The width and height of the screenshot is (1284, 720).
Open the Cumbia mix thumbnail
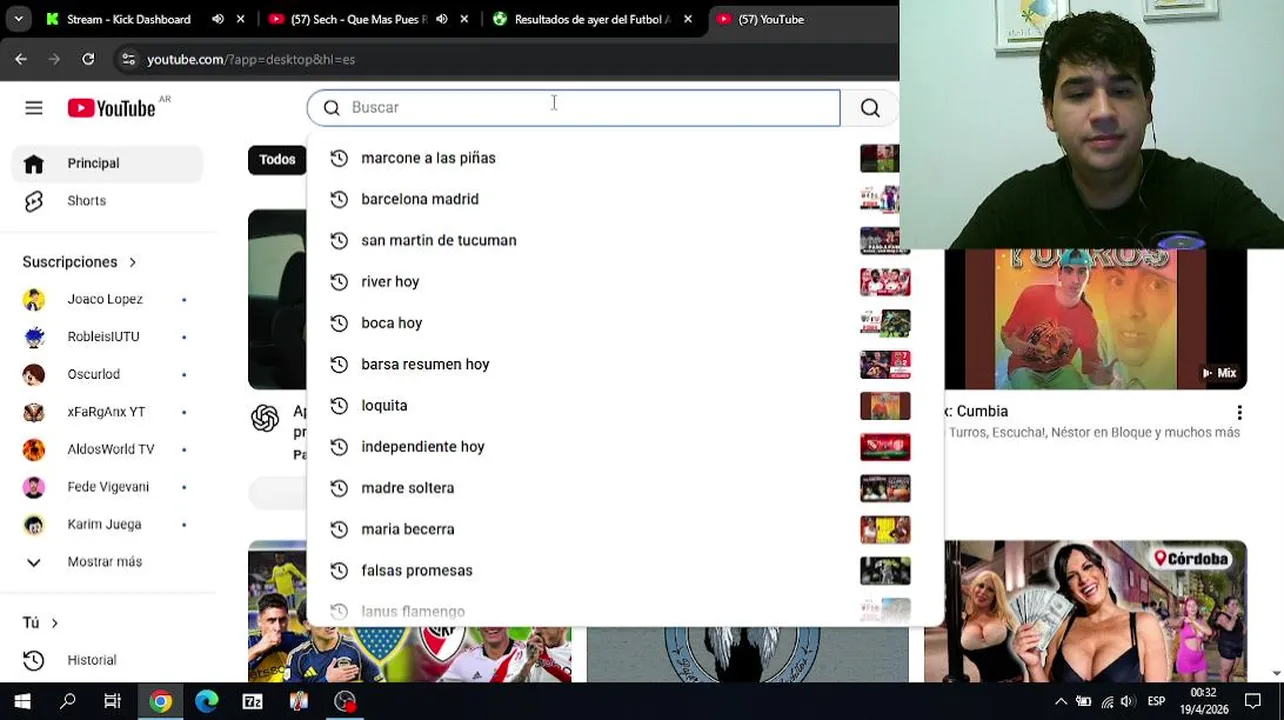pos(1095,319)
